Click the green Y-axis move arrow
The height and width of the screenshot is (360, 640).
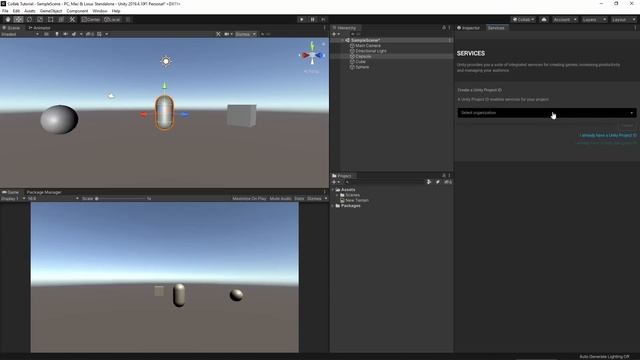point(164,86)
